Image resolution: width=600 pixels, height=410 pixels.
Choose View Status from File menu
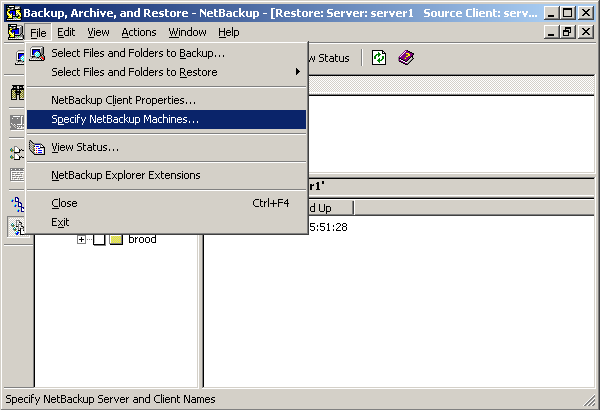pos(166,147)
